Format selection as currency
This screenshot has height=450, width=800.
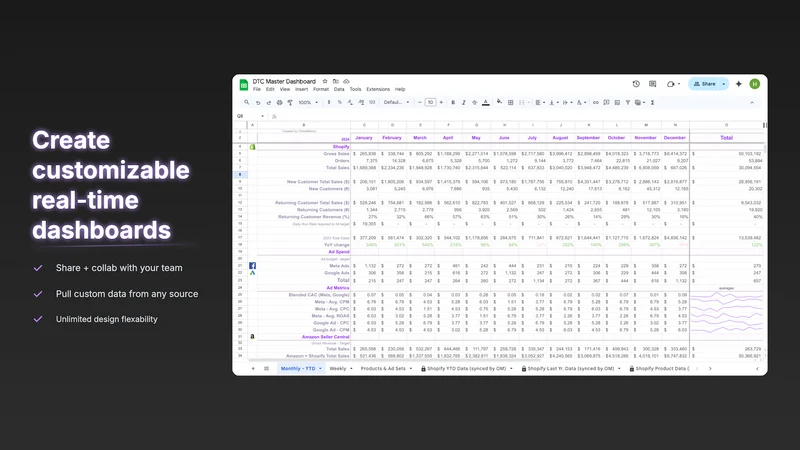(329, 103)
